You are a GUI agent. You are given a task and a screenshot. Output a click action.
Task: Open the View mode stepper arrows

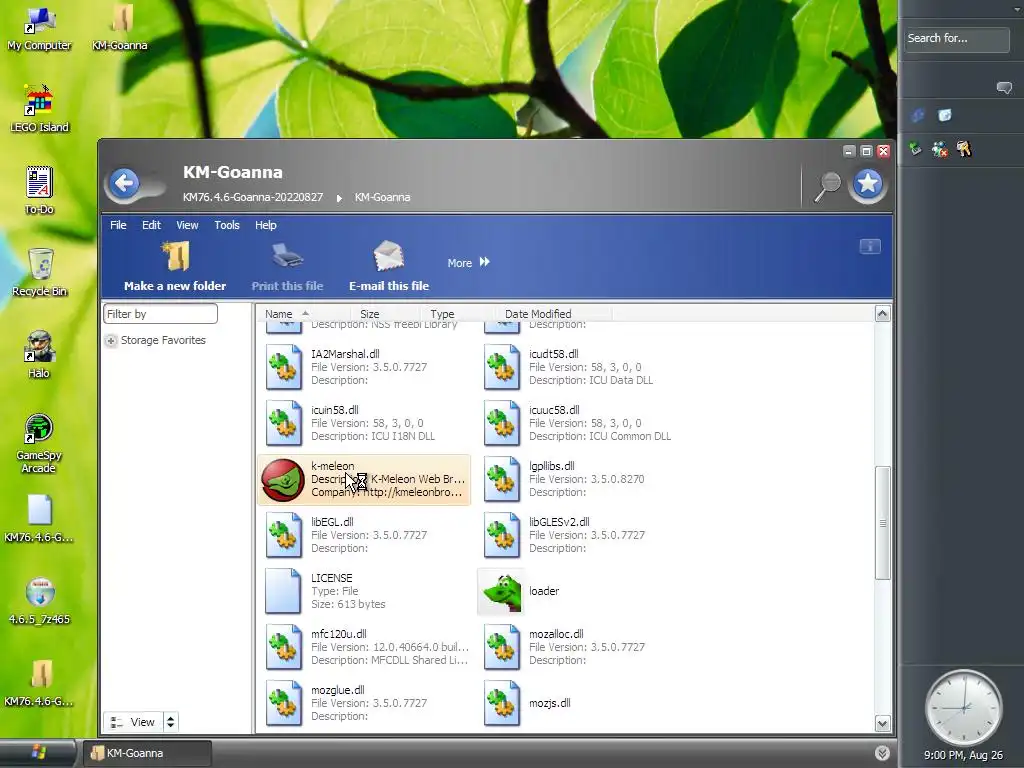pos(170,722)
